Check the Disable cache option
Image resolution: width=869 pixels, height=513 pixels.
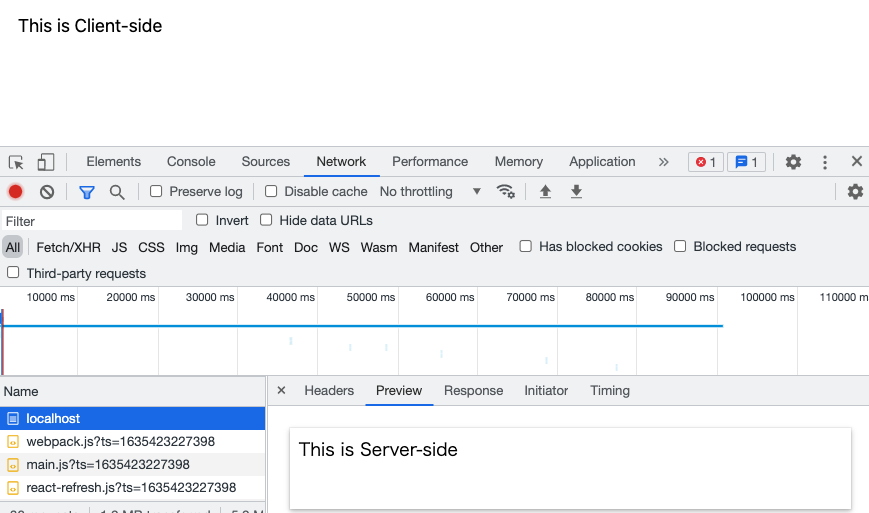[271, 192]
